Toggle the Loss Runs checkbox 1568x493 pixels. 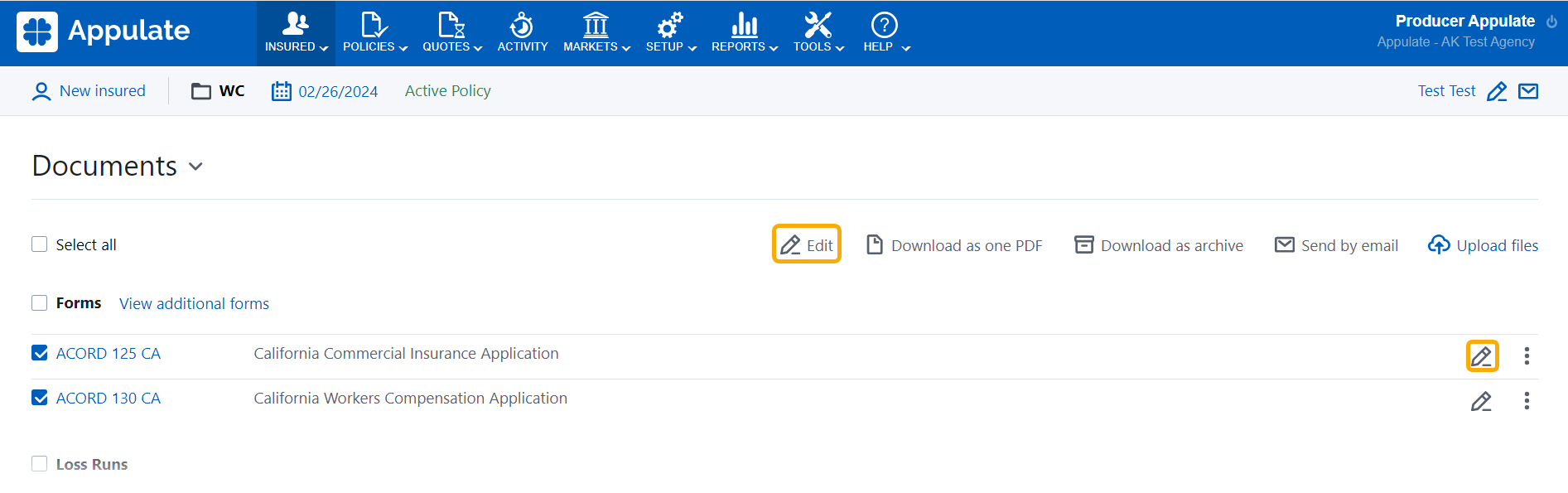coord(40,464)
